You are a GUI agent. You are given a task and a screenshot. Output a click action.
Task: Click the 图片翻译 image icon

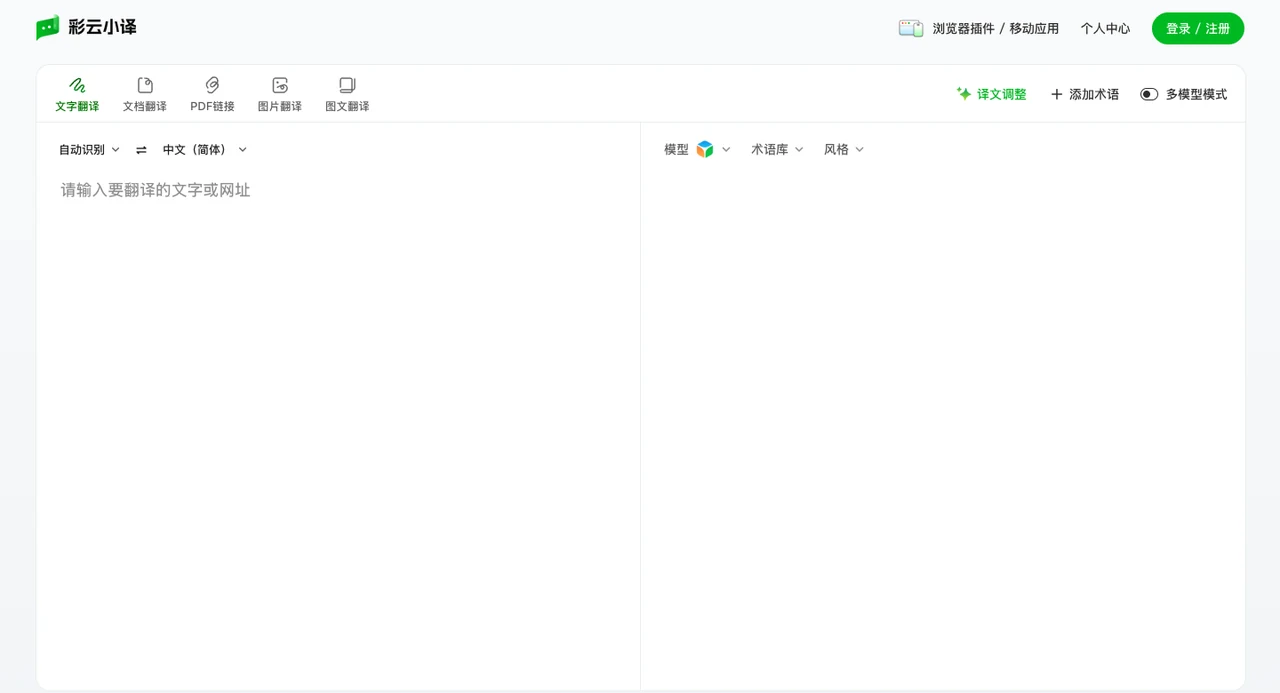tap(280, 85)
